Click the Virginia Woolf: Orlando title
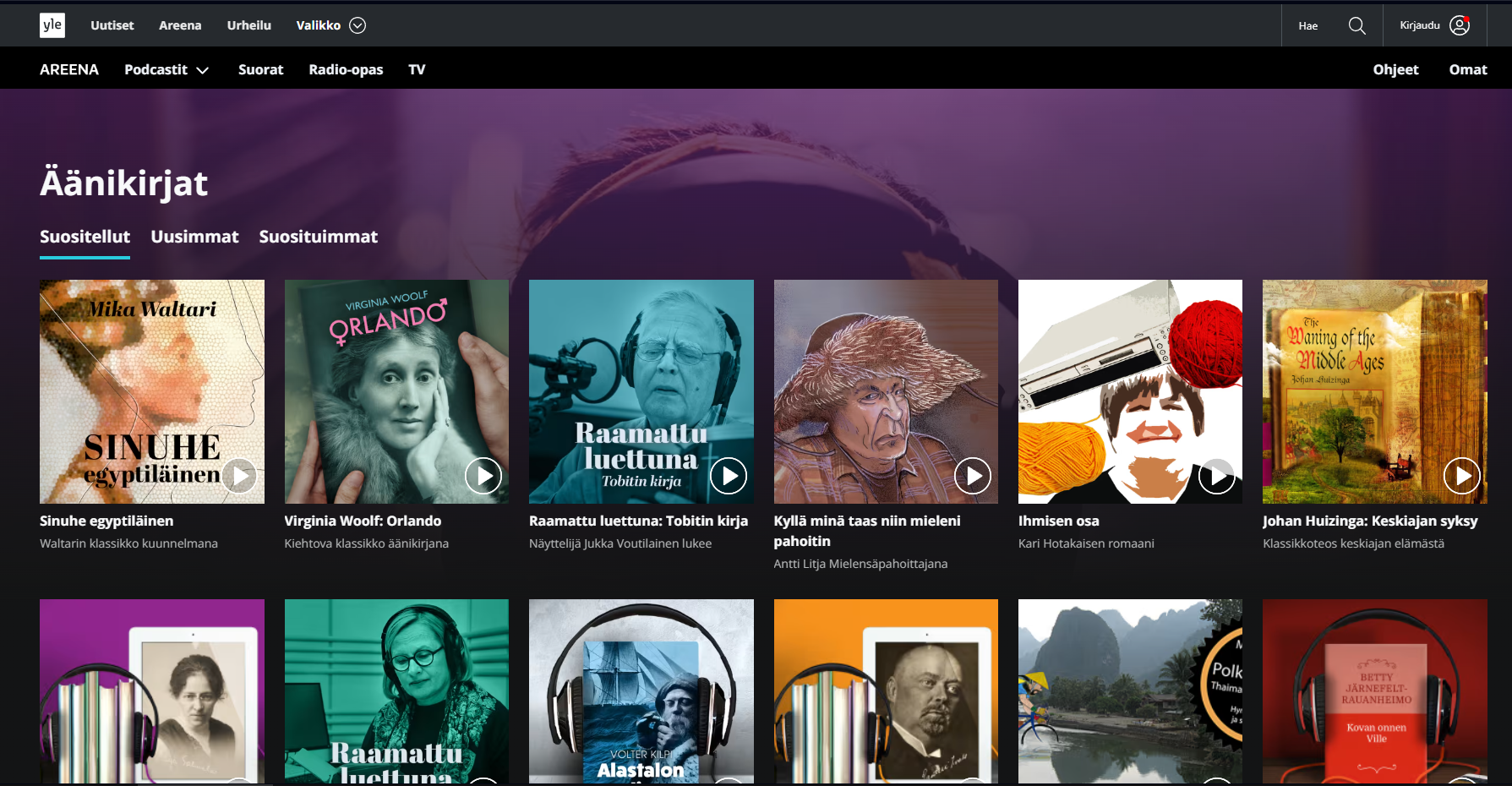Image resolution: width=1512 pixels, height=786 pixels. click(363, 521)
